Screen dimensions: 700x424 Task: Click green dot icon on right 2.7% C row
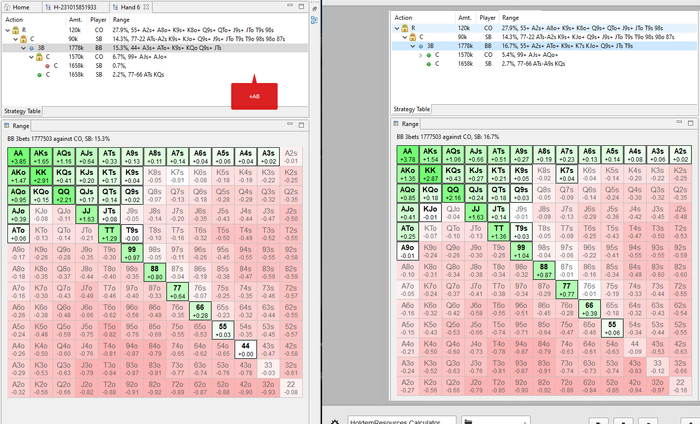pyautogui.click(x=429, y=64)
